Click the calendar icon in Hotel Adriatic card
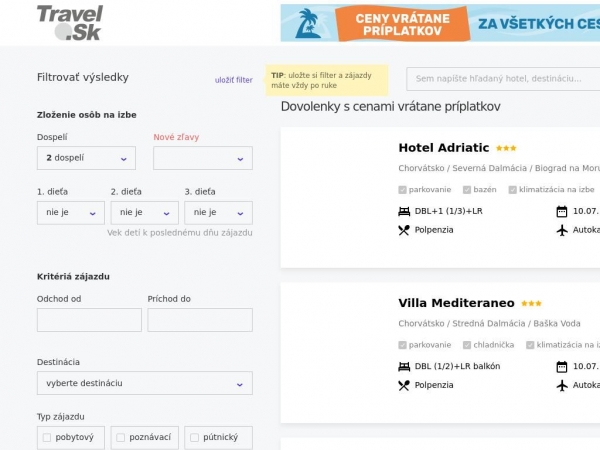Viewport: 600px width, 450px height. click(x=561, y=211)
